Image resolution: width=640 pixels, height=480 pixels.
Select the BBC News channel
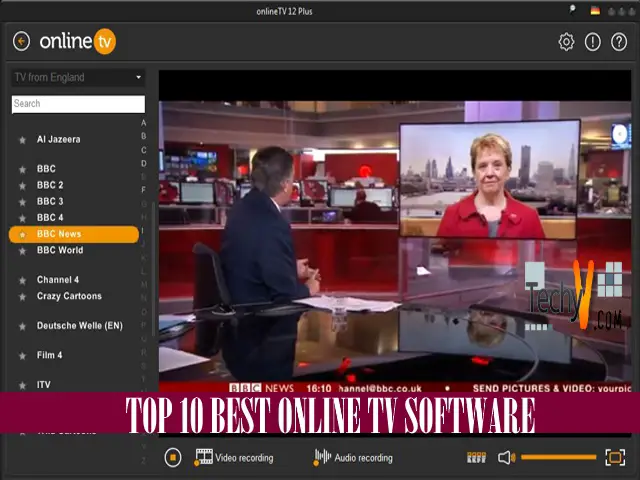click(73, 234)
